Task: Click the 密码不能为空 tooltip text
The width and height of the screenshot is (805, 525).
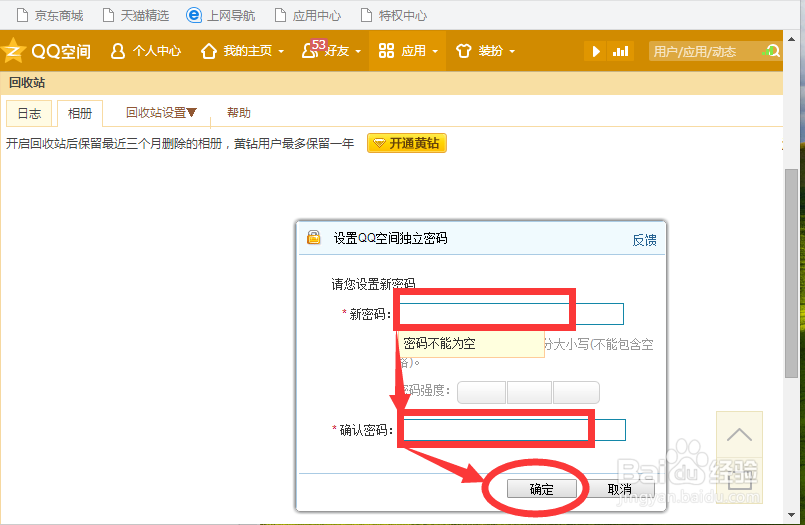Action: [439, 343]
